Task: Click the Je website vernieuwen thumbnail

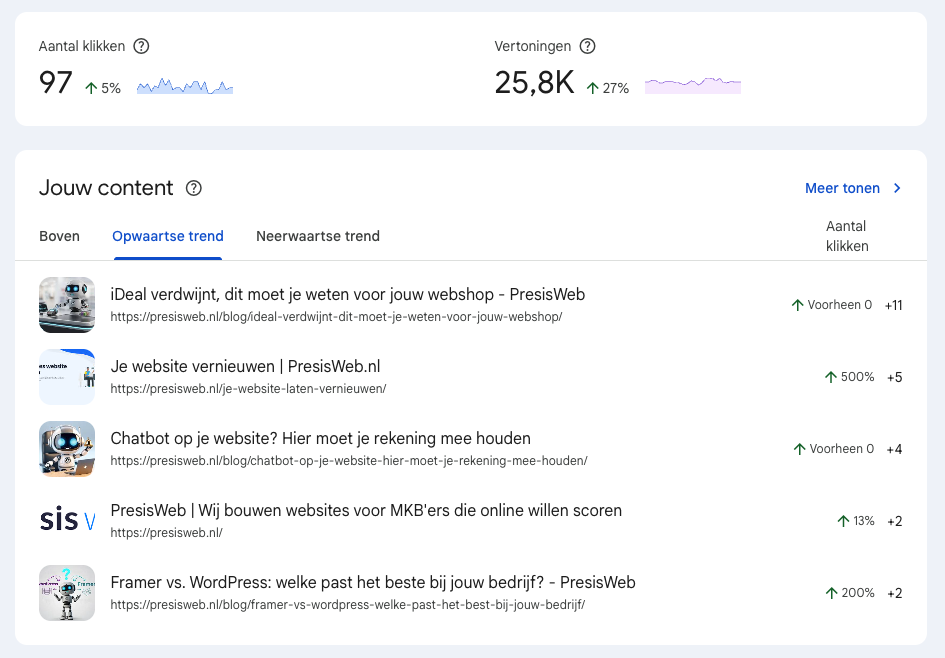Action: click(67, 377)
